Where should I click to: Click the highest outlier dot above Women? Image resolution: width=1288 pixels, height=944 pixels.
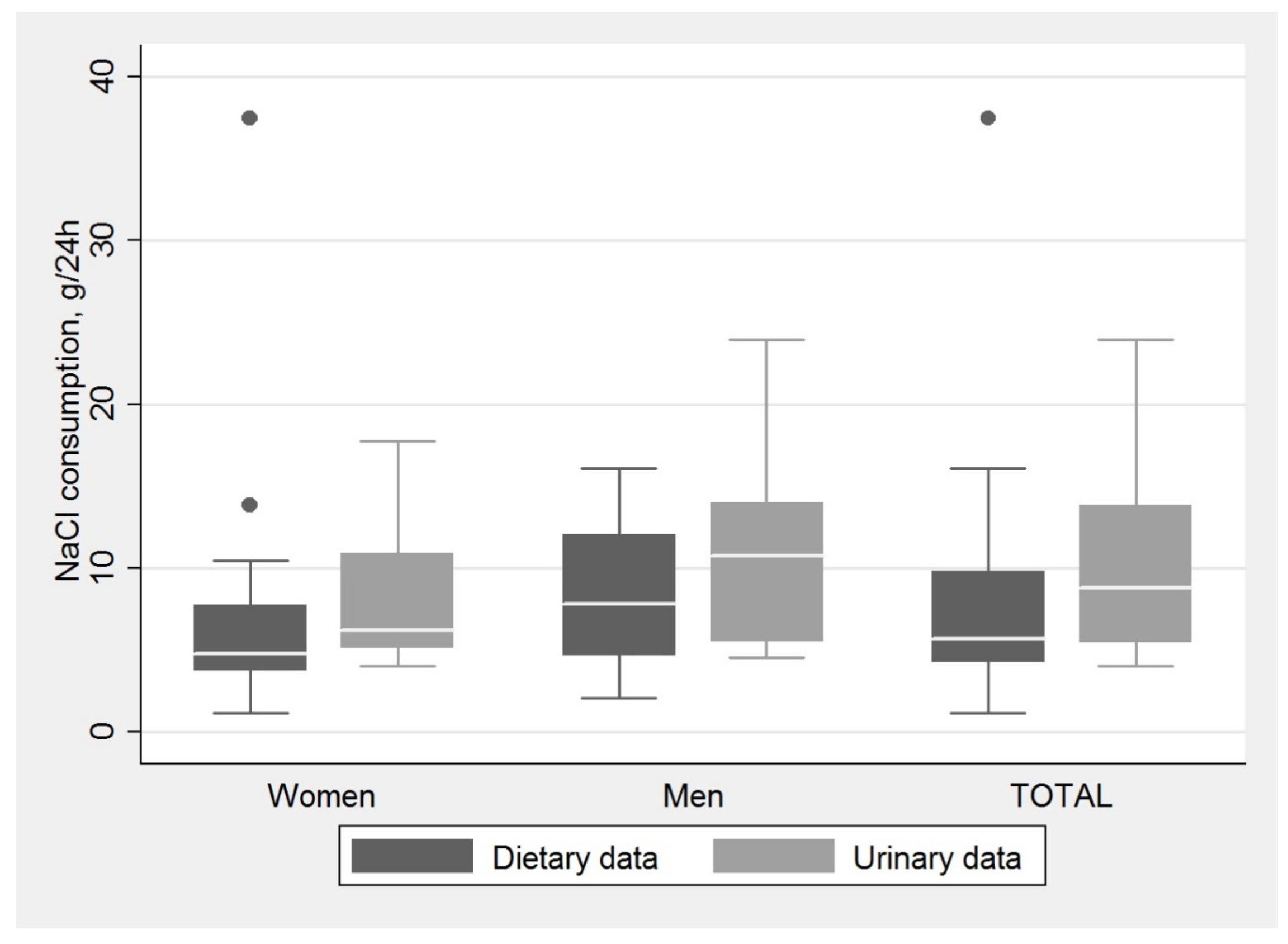250,118
